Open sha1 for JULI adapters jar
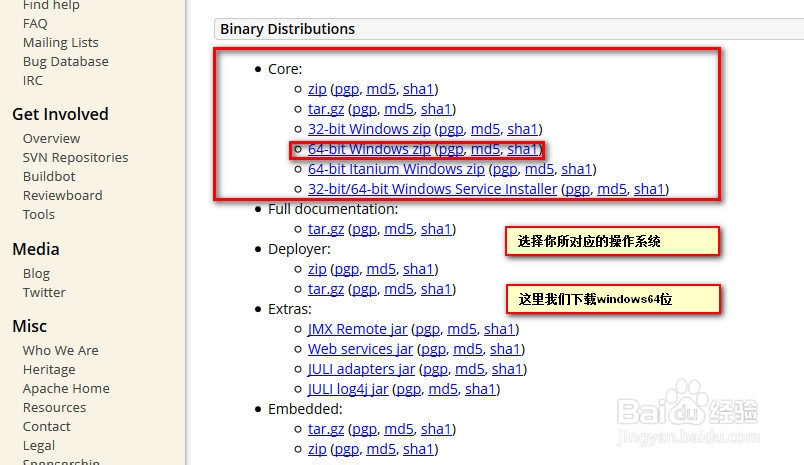Image resolution: width=804 pixels, height=465 pixels. click(507, 369)
